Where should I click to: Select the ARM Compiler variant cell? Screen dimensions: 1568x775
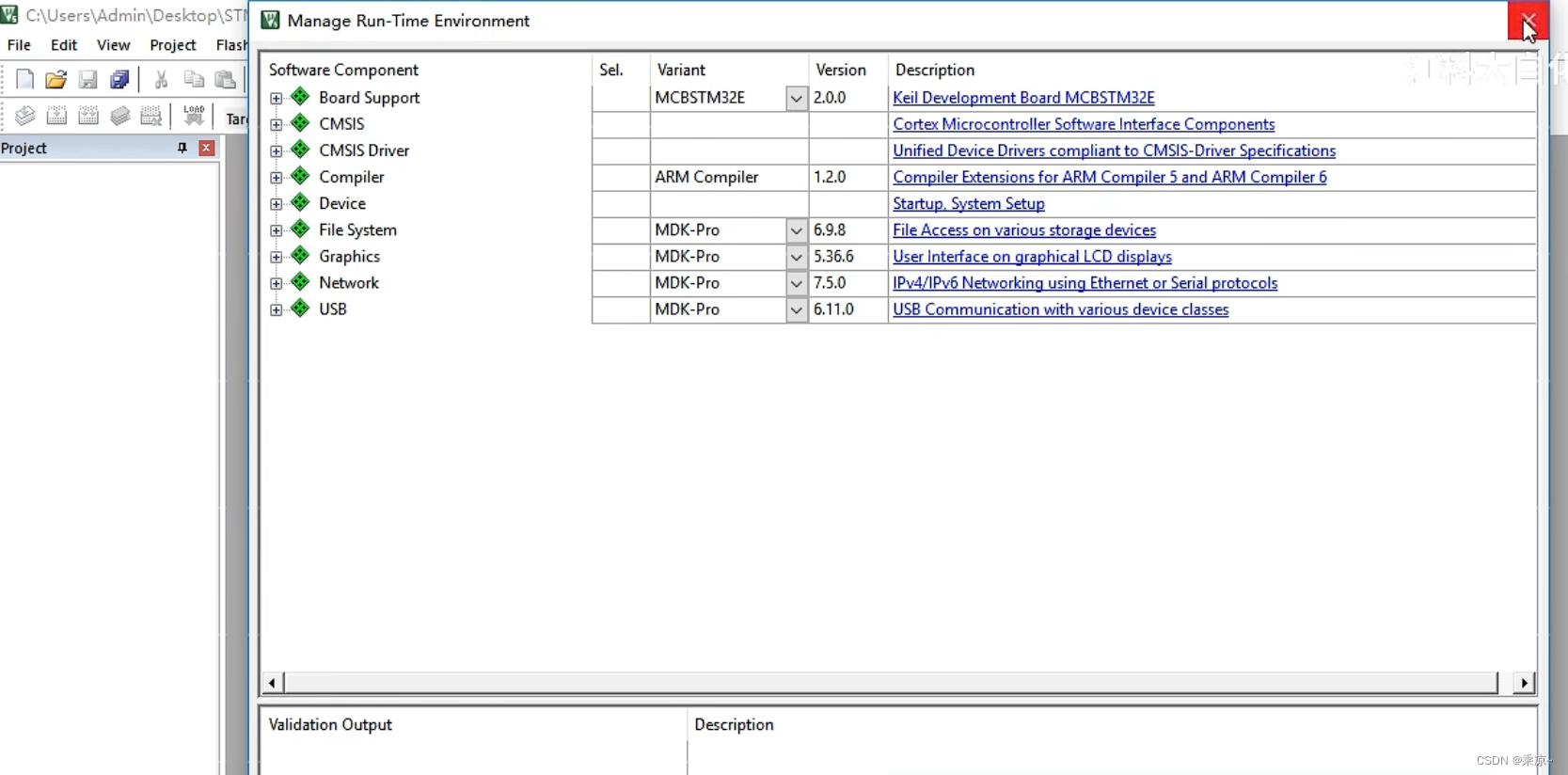pyautogui.click(x=729, y=177)
